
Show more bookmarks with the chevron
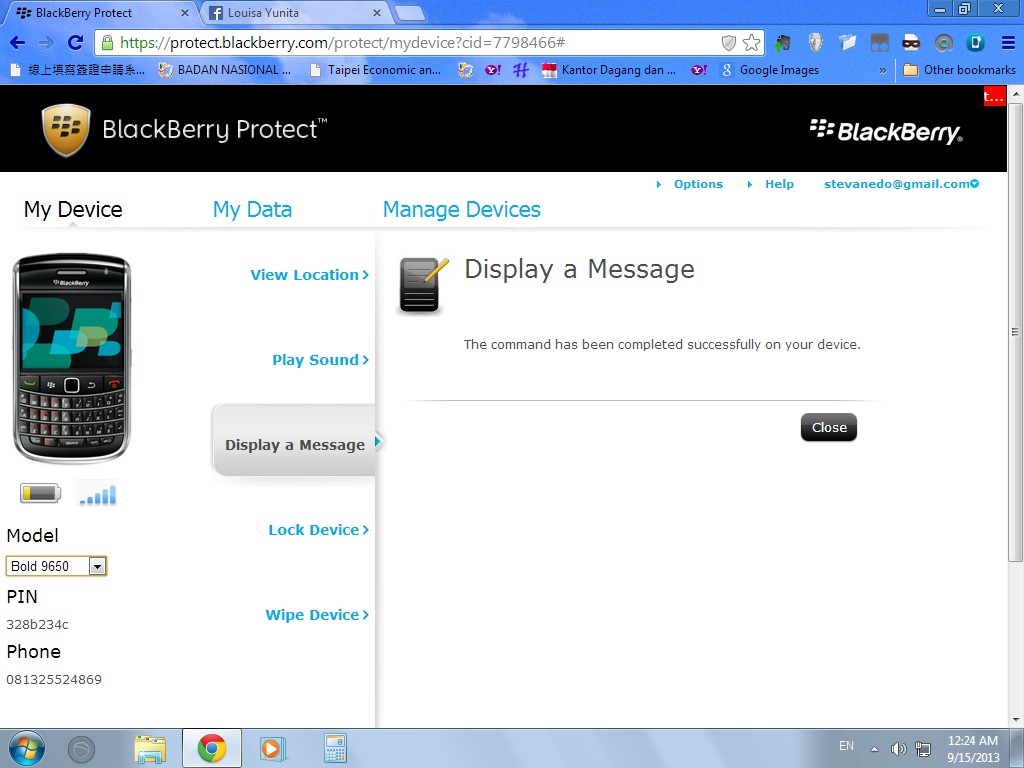pos(883,70)
